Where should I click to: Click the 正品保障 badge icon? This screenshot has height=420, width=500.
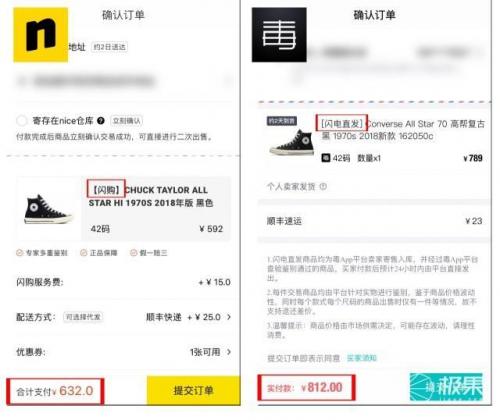[x=83, y=253]
